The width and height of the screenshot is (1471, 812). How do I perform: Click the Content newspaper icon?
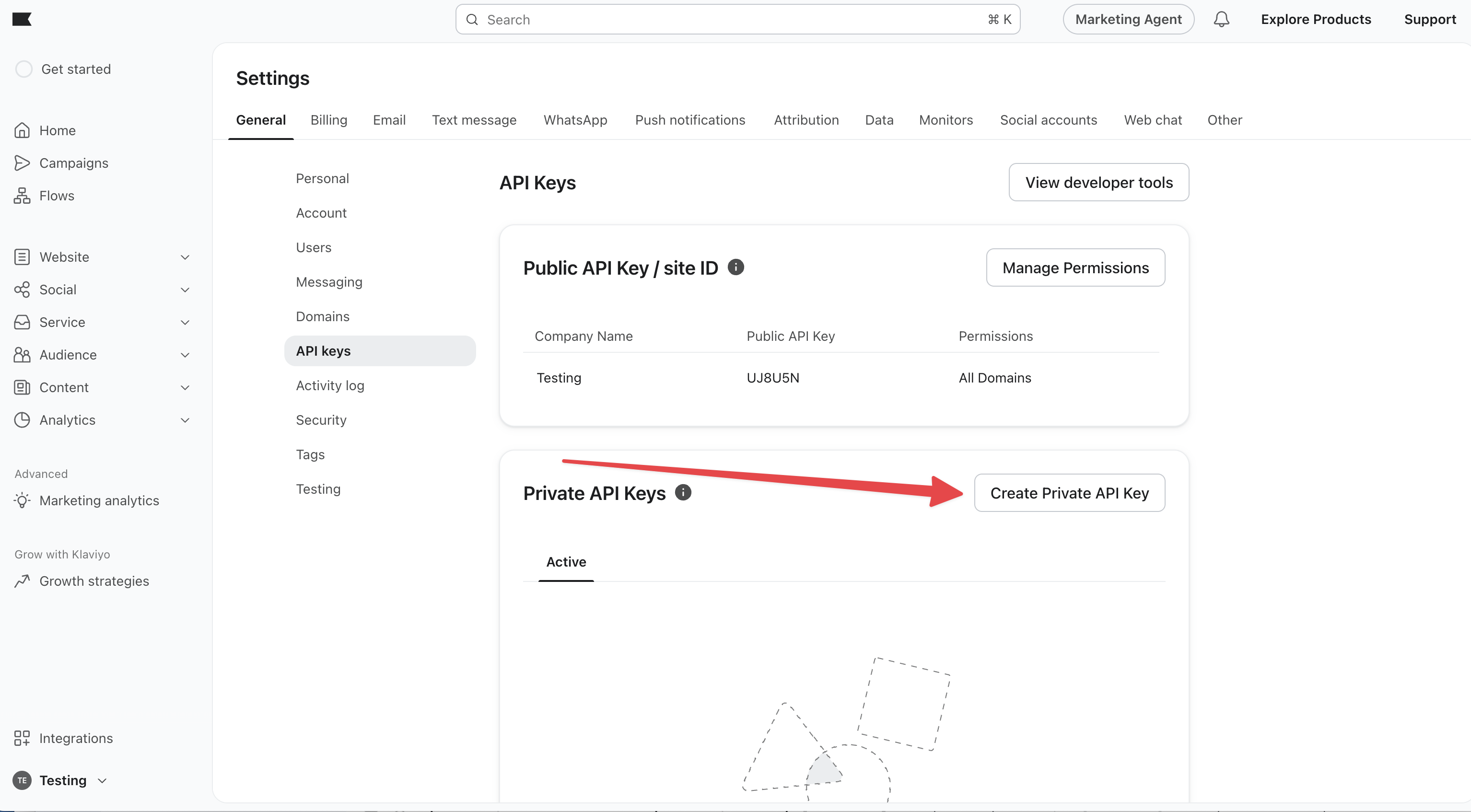point(22,387)
